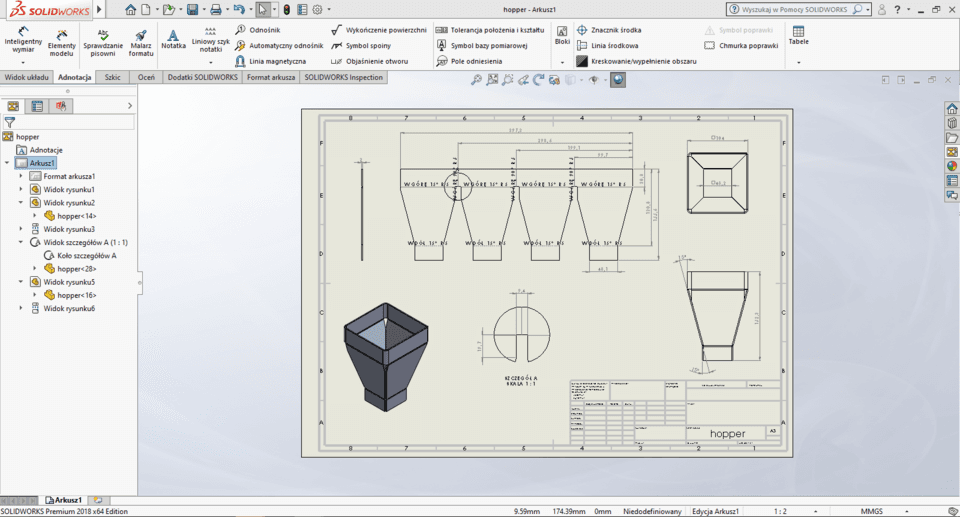The image size is (960, 517).
Task: Collapse the Arkusz1 tree node
Action: [x=7, y=163]
